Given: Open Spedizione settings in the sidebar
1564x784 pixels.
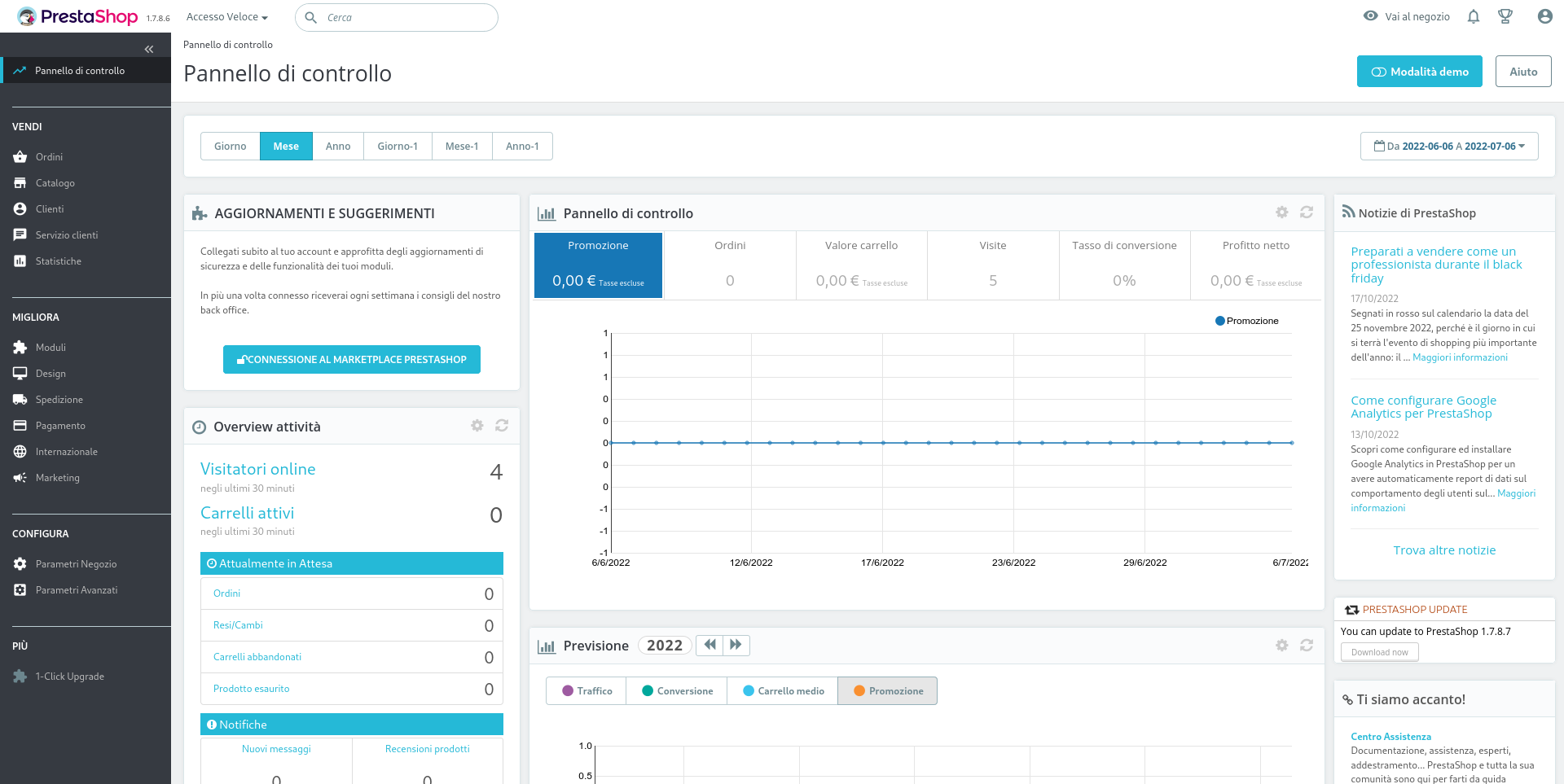Looking at the screenshot, I should point(58,399).
